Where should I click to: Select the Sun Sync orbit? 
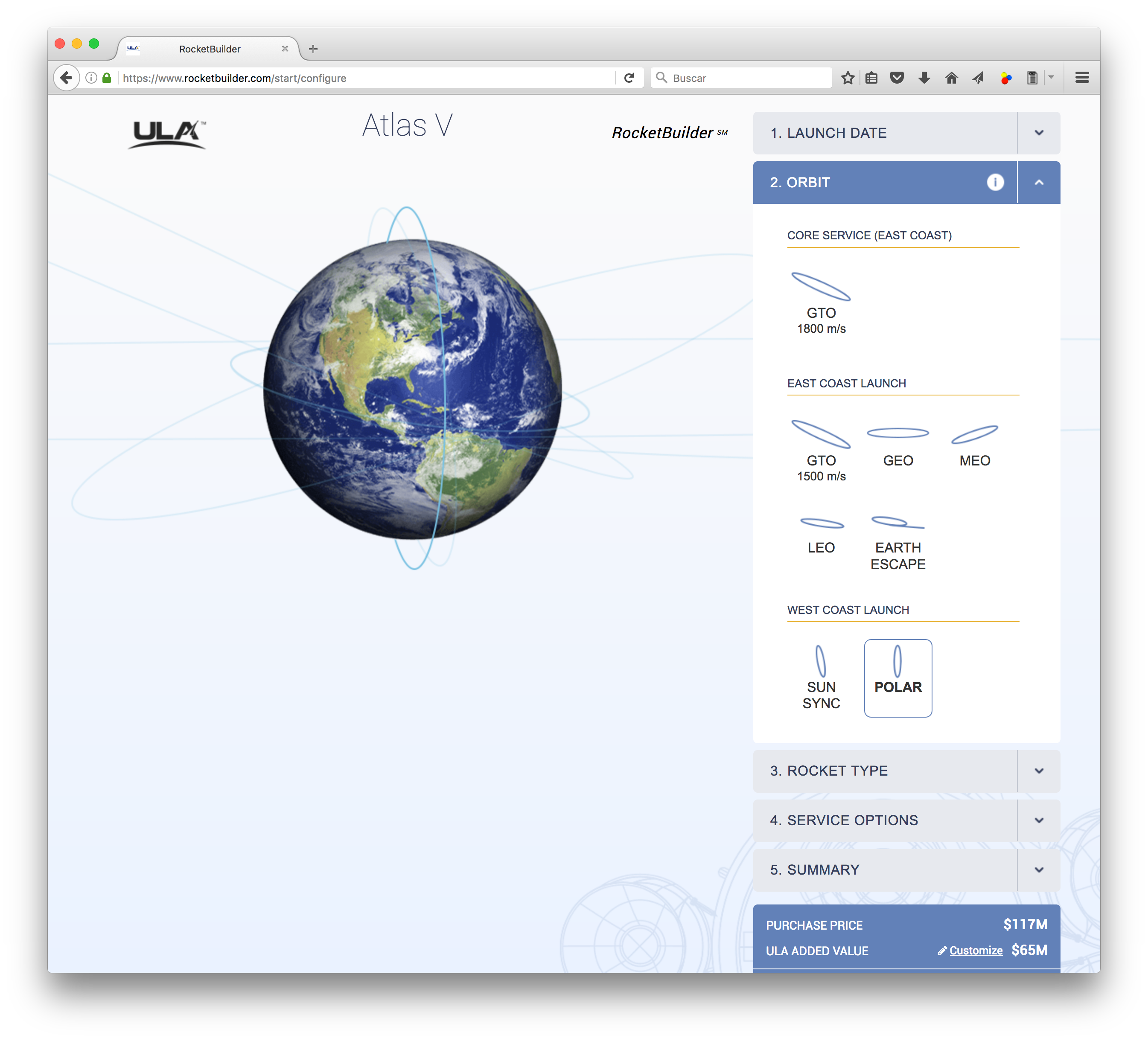(821, 678)
